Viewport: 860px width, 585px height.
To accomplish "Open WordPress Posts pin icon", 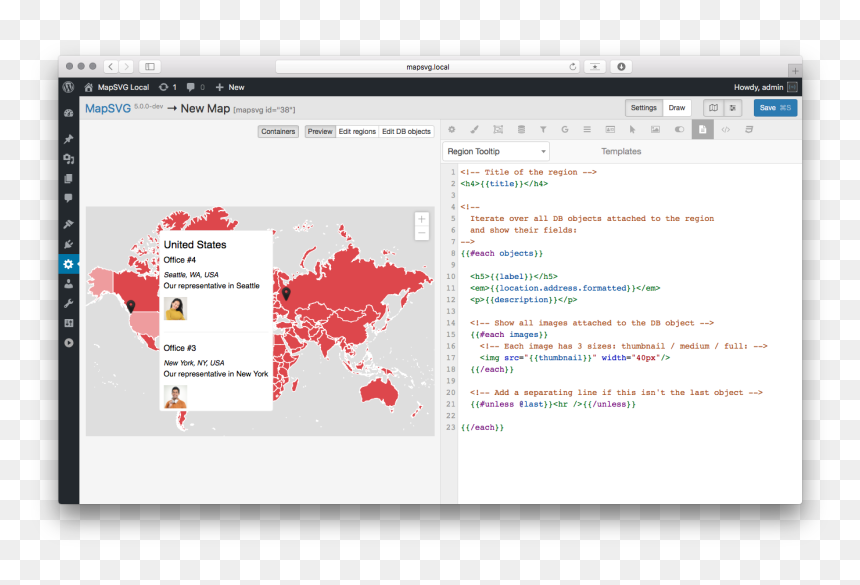I will point(69,139).
